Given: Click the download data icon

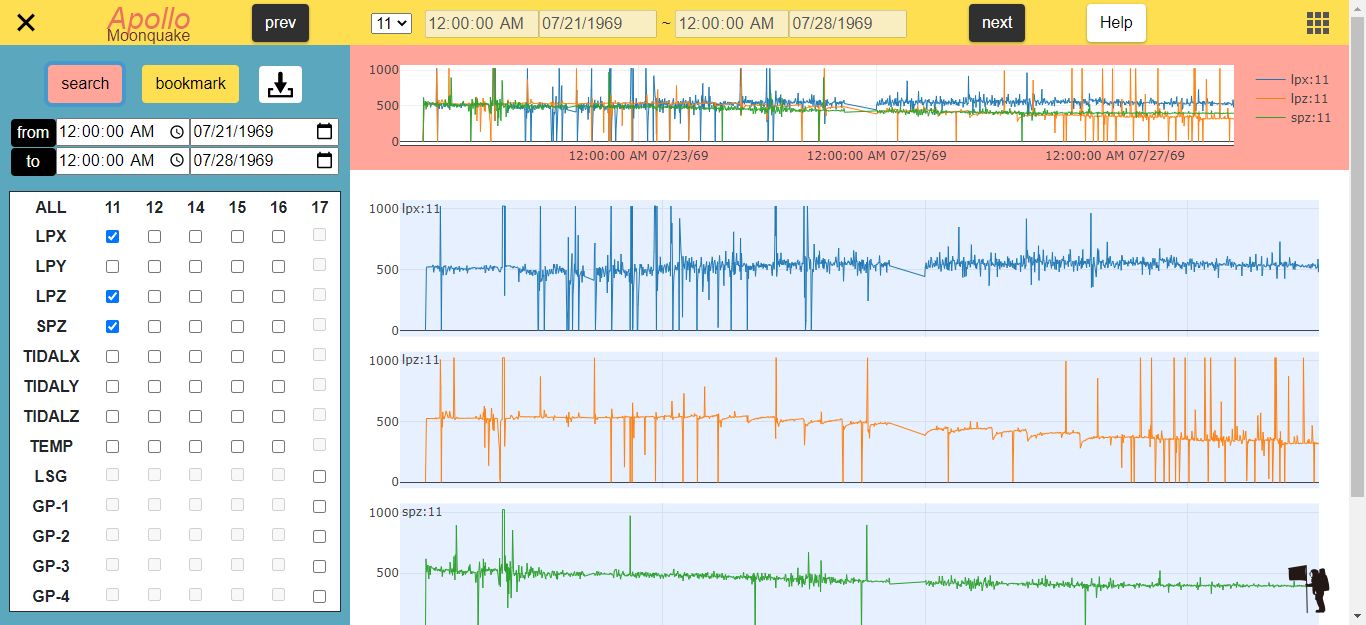Looking at the screenshot, I should pyautogui.click(x=280, y=84).
